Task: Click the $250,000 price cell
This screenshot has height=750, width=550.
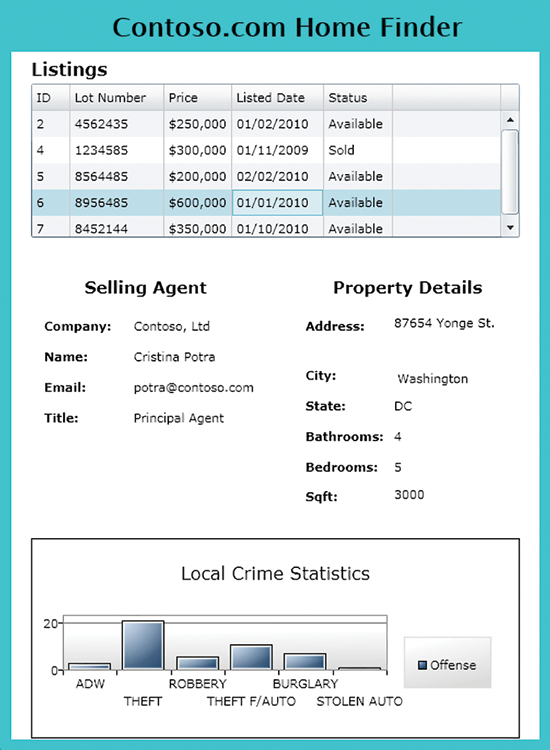Action: pos(198,124)
